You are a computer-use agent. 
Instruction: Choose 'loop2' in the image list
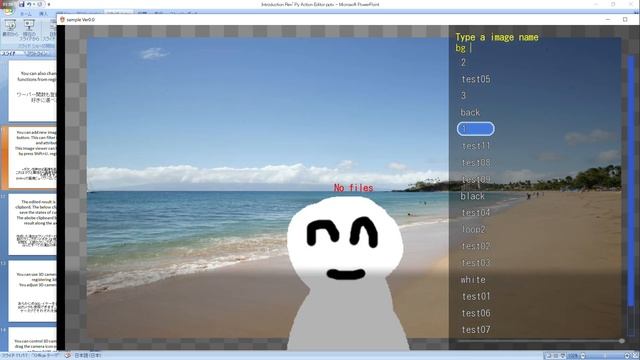point(473,229)
